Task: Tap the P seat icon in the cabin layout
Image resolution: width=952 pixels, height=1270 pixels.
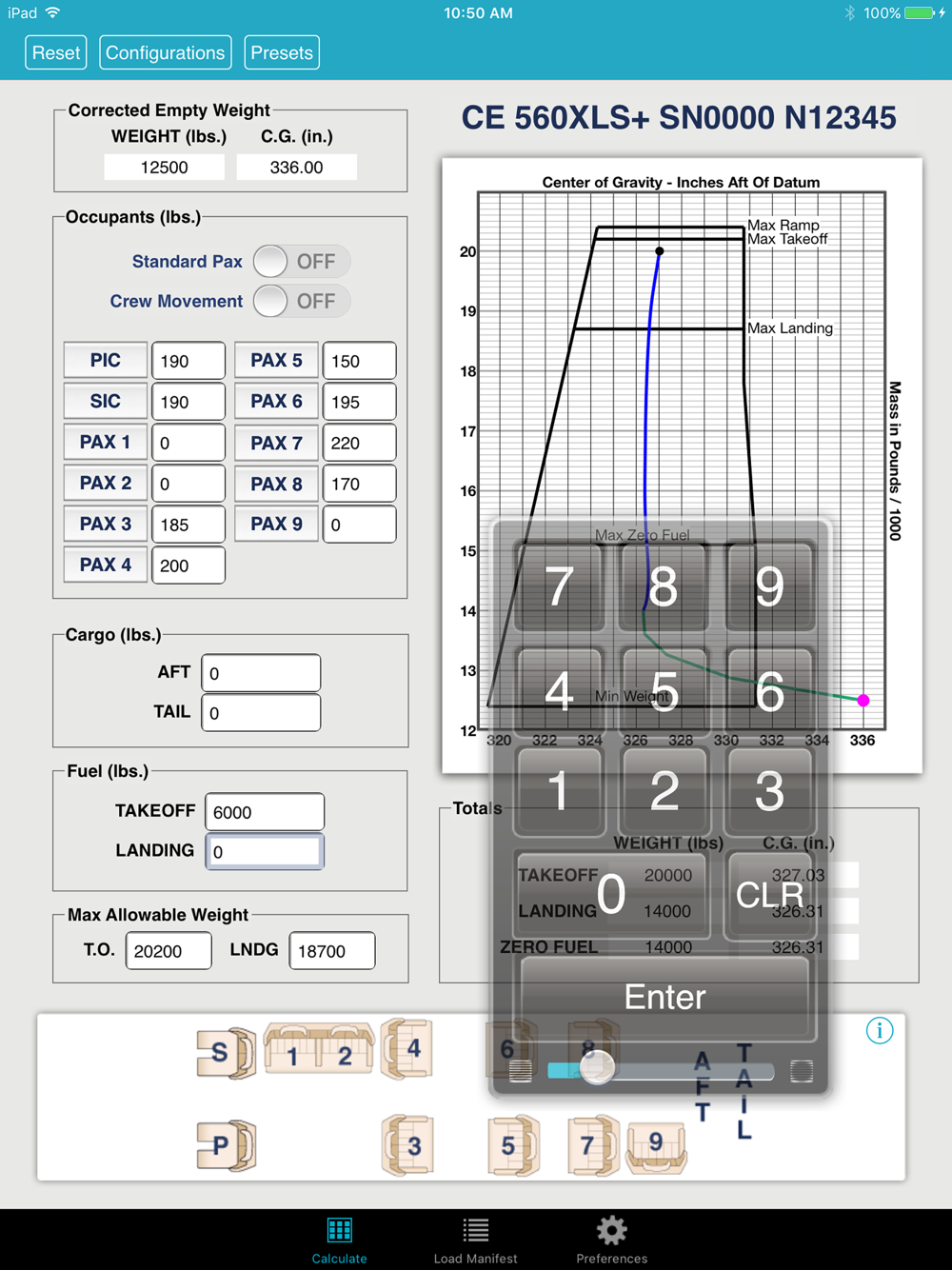Action: point(227,1145)
